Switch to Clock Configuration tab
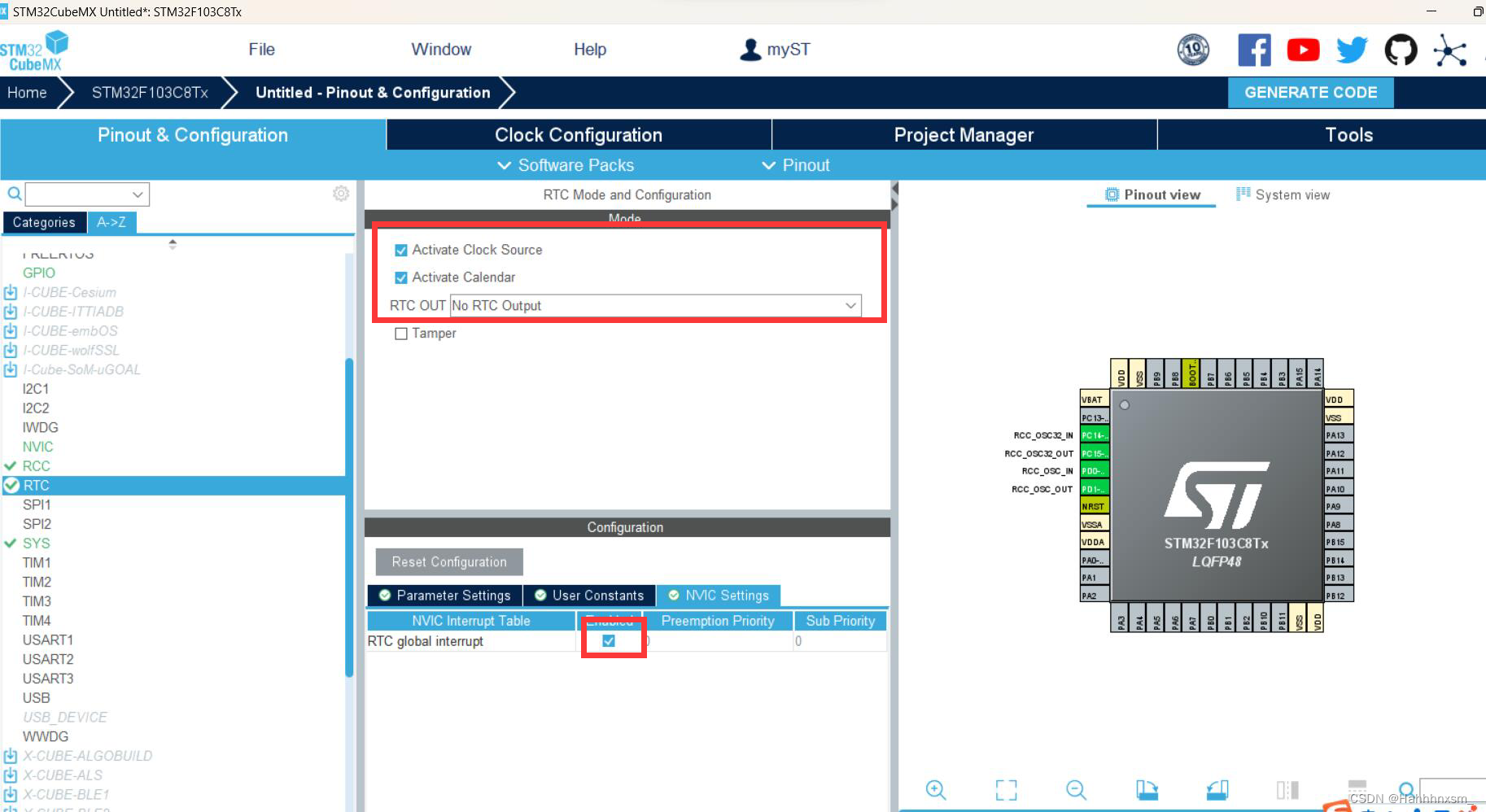1486x812 pixels. [579, 135]
